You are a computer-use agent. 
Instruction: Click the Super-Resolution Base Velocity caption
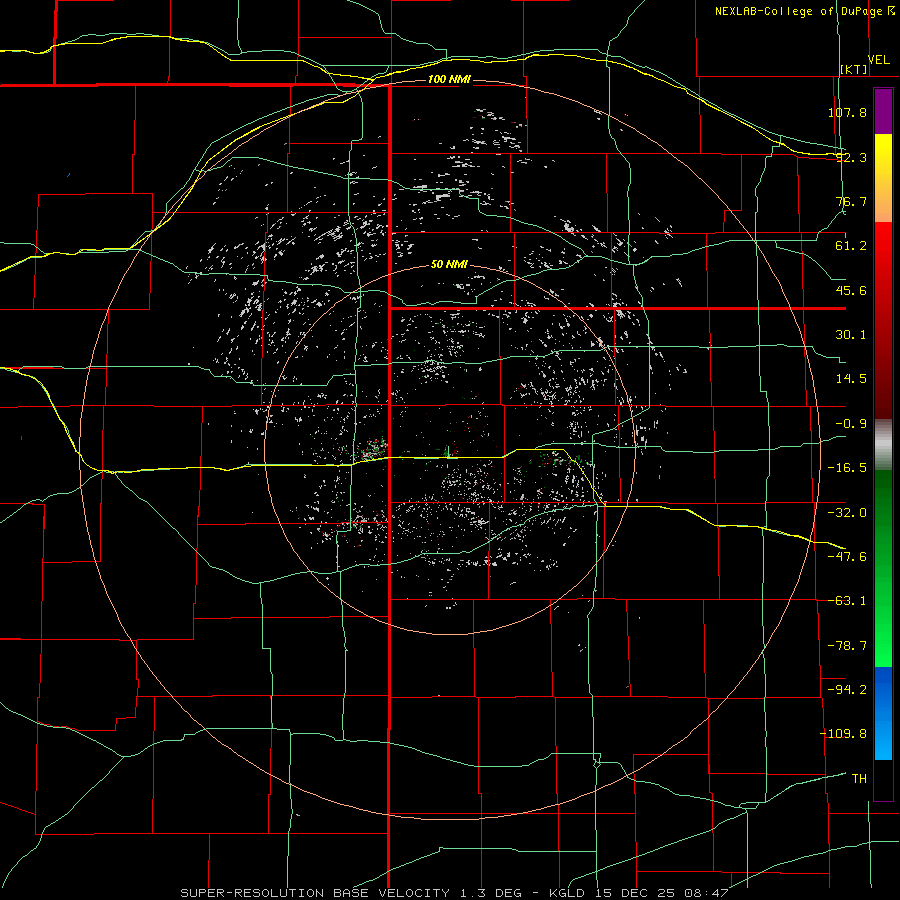click(x=455, y=893)
